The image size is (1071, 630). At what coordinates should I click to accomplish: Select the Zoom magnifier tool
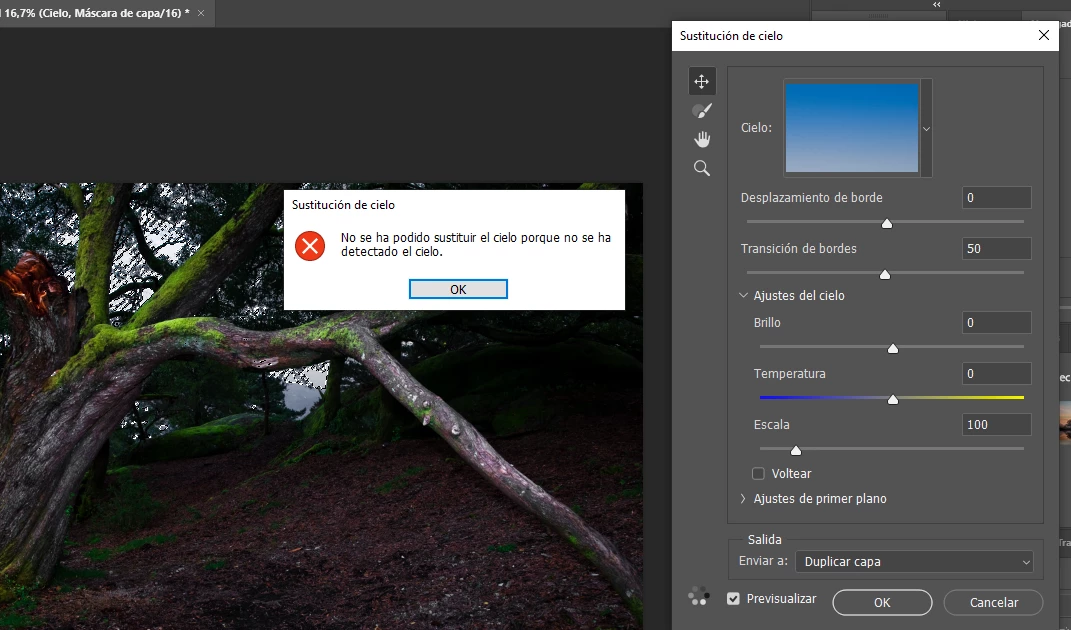tap(701, 168)
